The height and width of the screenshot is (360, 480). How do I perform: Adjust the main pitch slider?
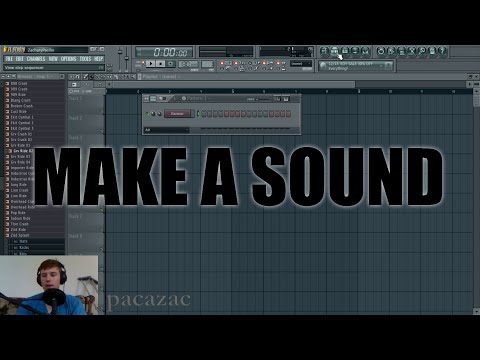pos(127,58)
